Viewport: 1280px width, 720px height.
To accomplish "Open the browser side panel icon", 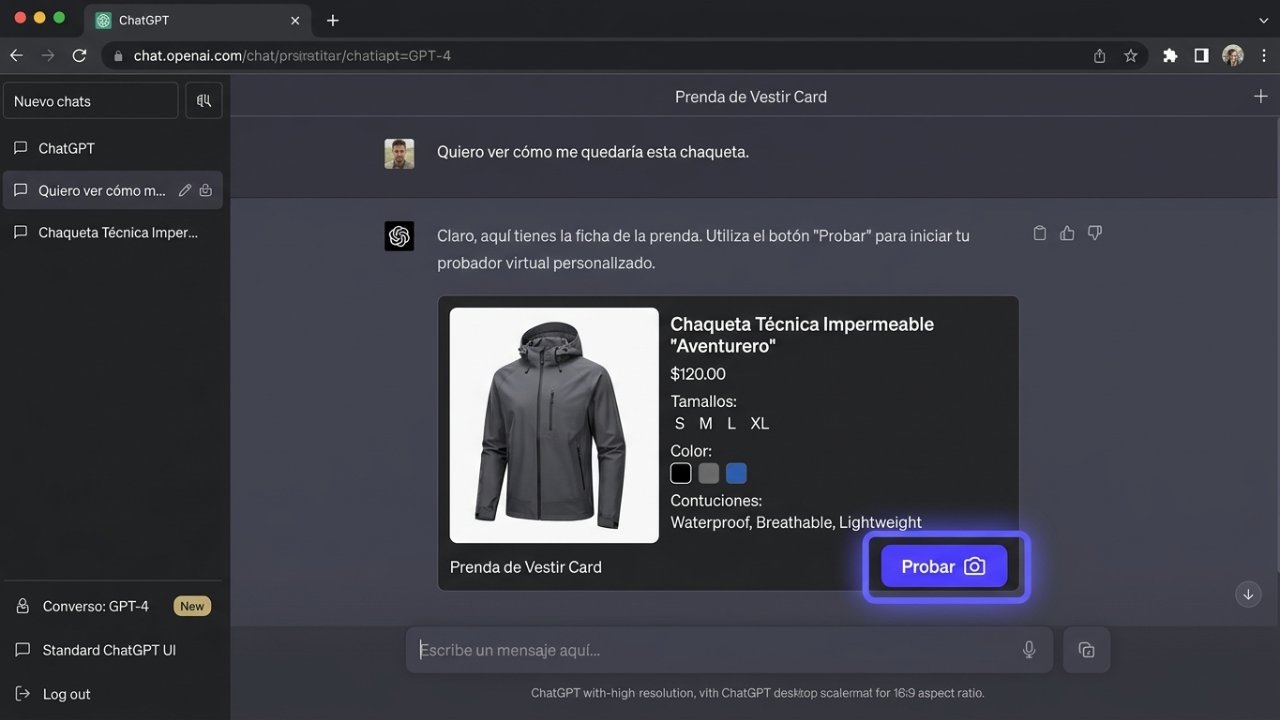I will (1201, 56).
